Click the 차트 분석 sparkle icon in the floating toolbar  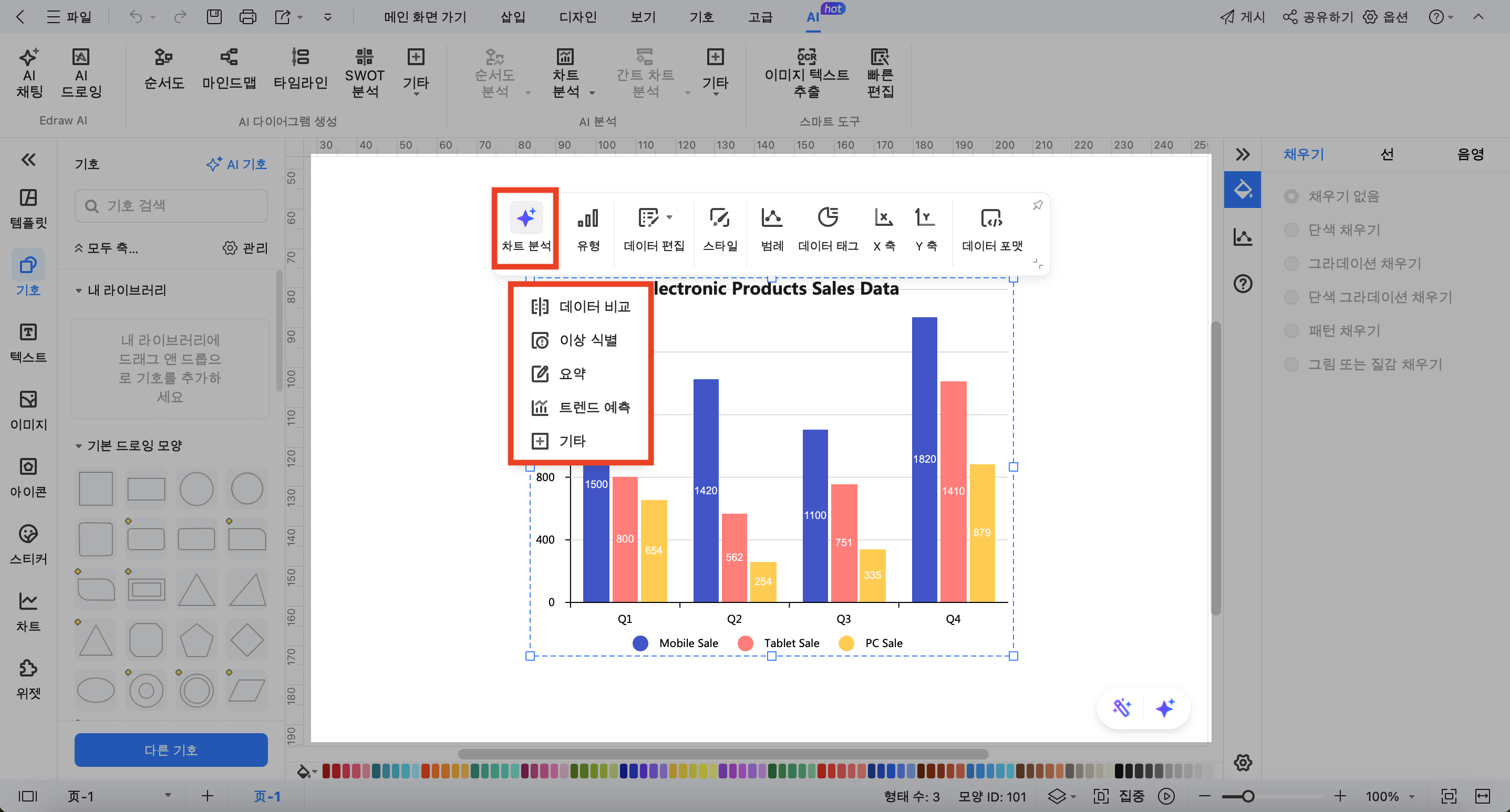[x=525, y=218]
